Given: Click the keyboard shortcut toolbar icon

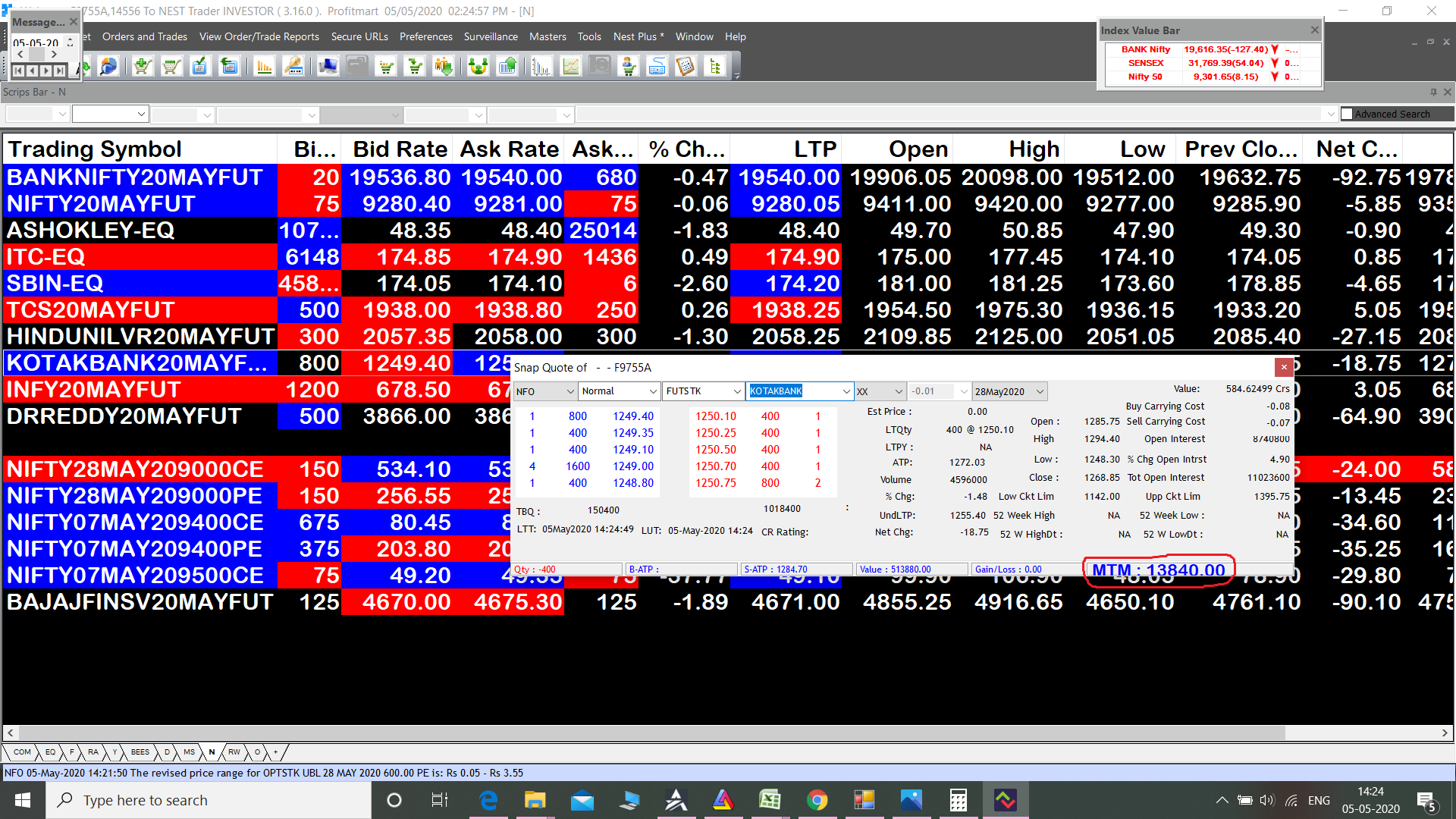Looking at the screenshot, I should (657, 67).
